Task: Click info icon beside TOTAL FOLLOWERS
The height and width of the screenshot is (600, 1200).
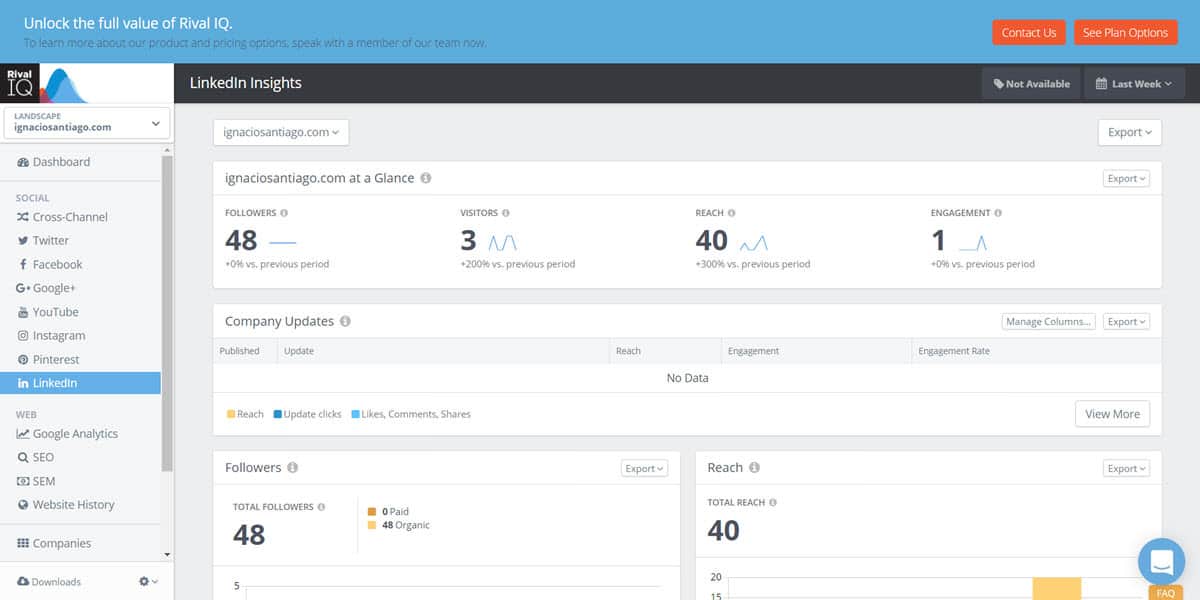Action: point(321,507)
